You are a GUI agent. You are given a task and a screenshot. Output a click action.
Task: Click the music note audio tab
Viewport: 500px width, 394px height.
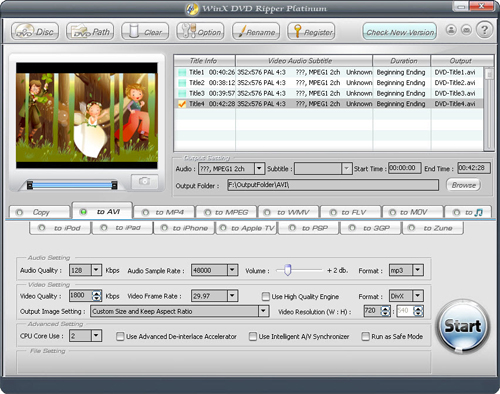(x=468, y=212)
